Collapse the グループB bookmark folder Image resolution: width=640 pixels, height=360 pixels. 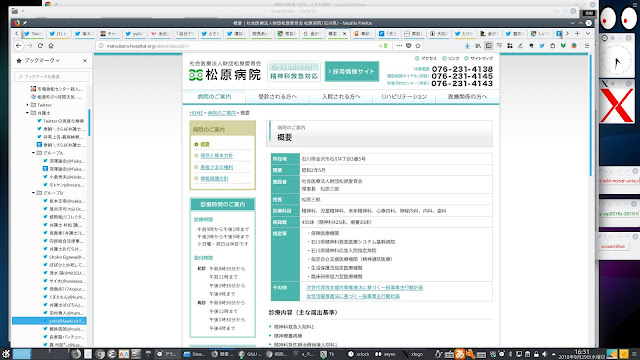[33, 193]
